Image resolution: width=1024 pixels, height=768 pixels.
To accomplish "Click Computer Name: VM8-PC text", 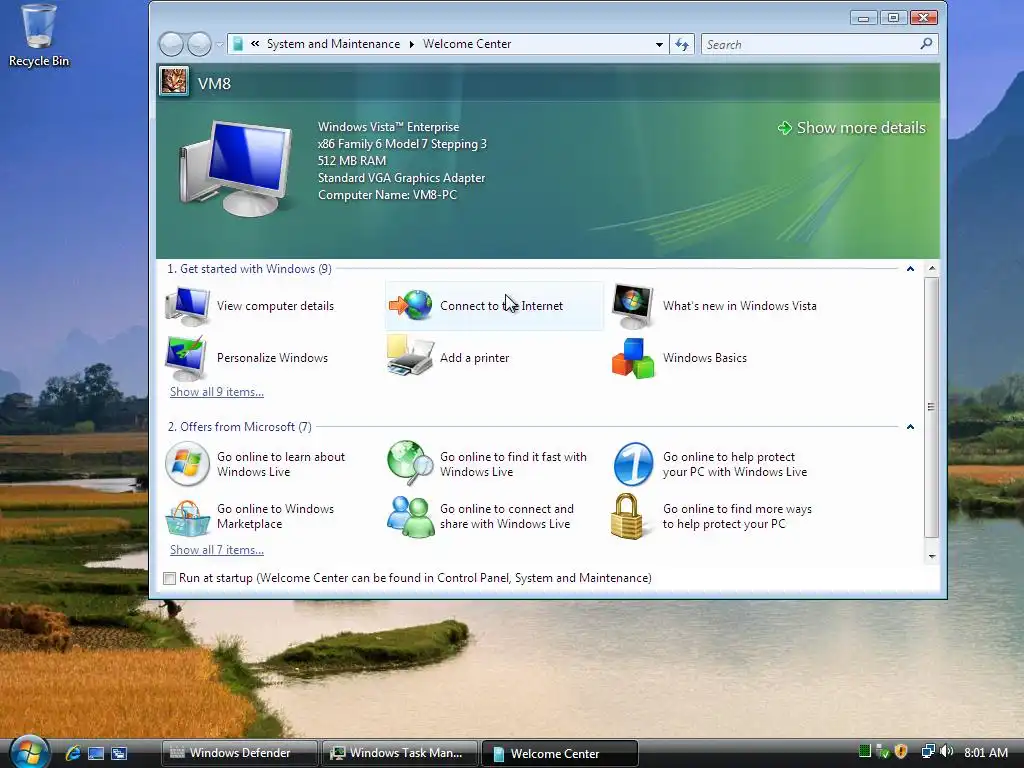I will click(x=387, y=195).
